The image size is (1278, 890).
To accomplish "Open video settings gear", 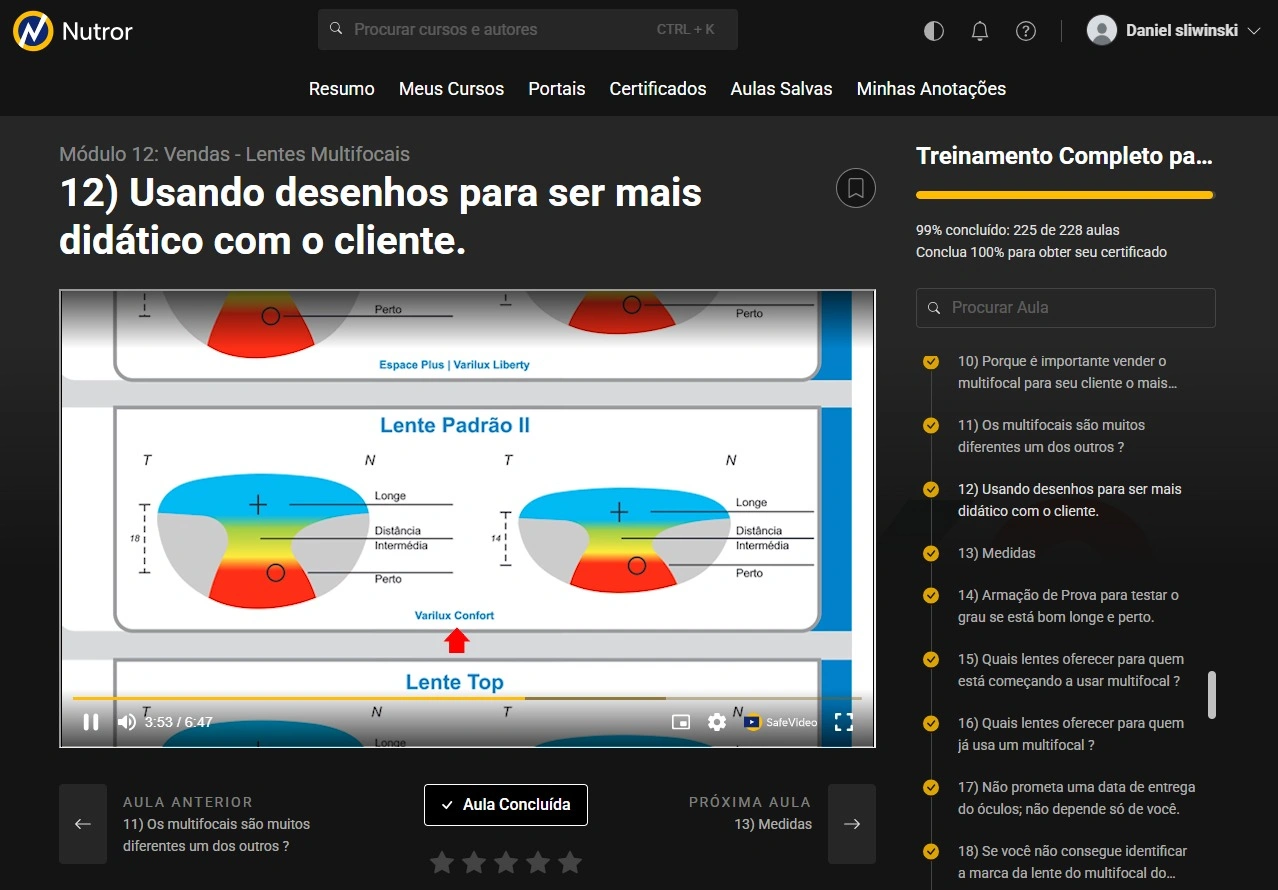I will tap(716, 722).
